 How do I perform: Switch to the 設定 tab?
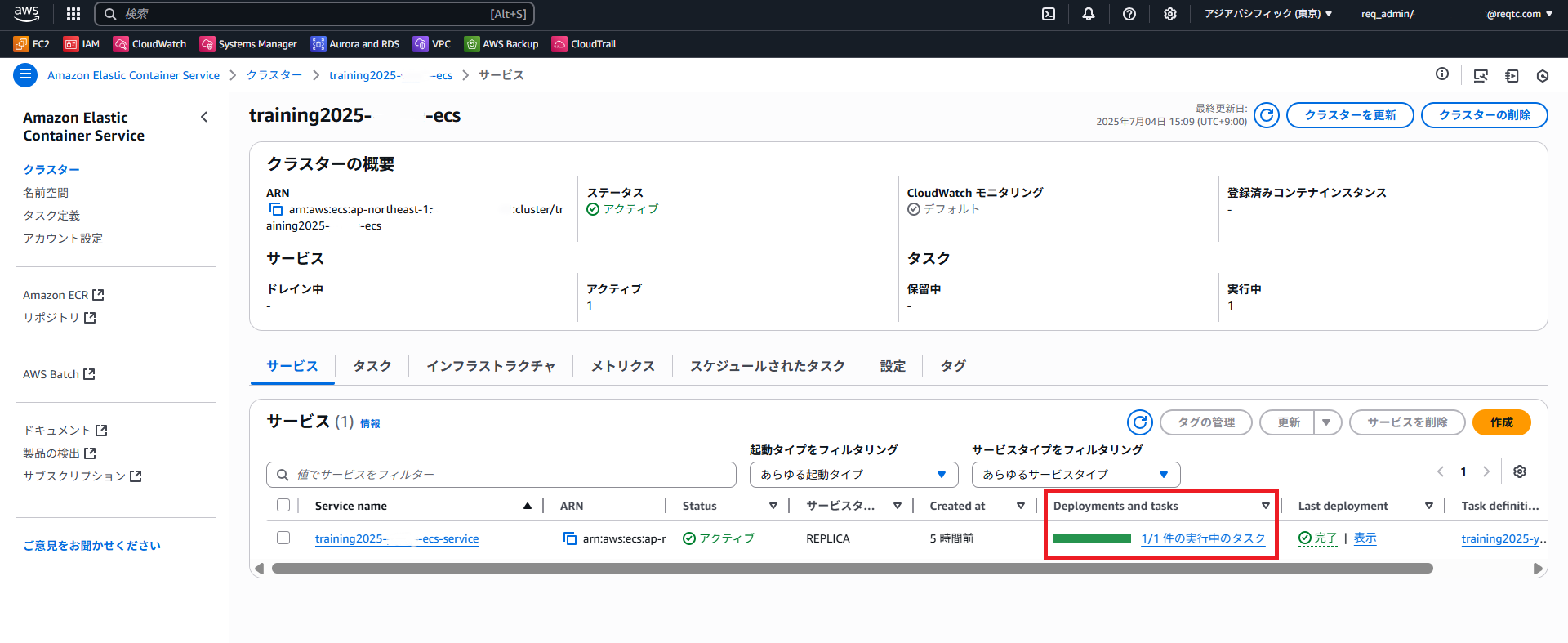pyautogui.click(x=893, y=366)
